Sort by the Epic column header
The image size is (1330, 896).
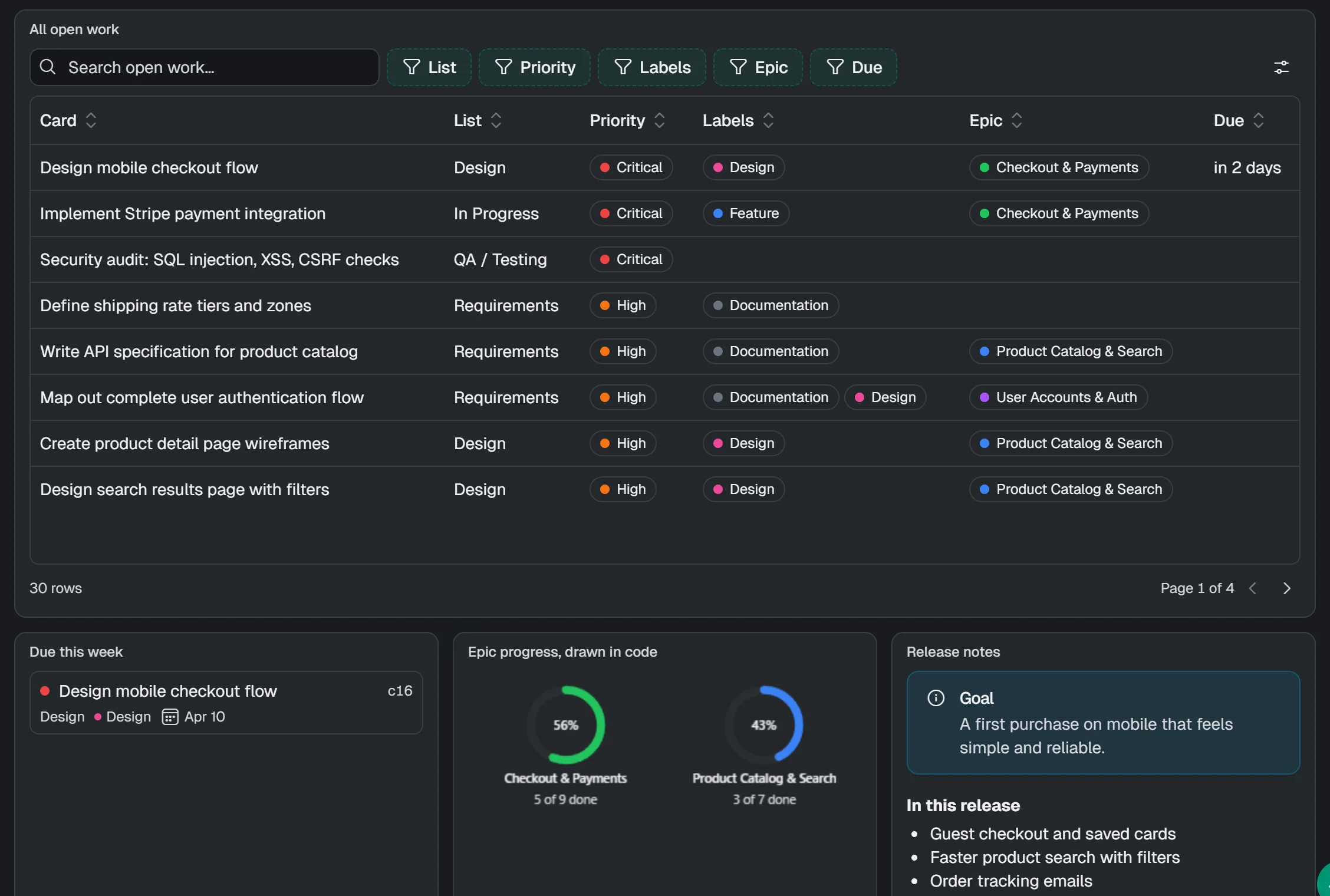pyautogui.click(x=996, y=120)
